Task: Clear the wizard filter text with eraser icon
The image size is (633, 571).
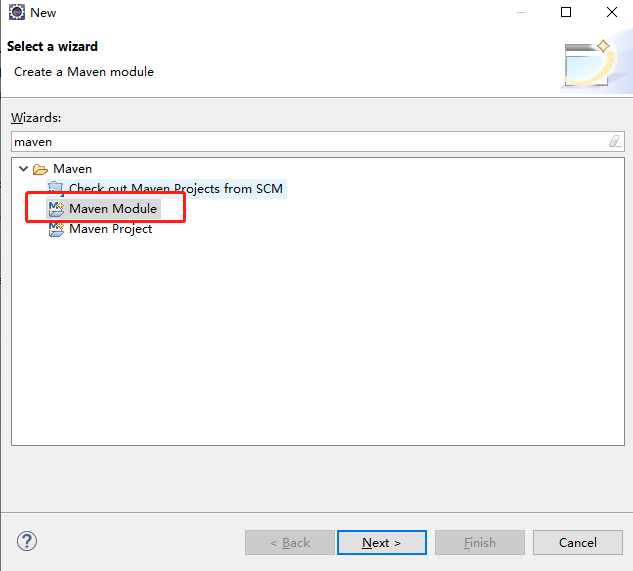Action: [x=615, y=141]
